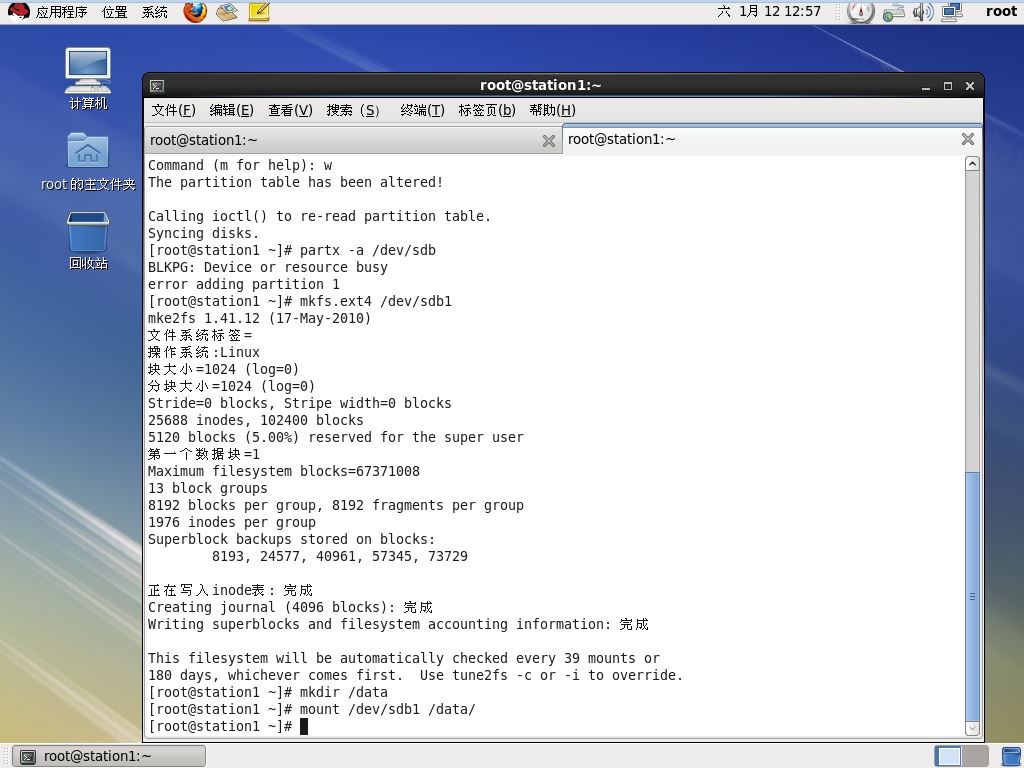Viewport: 1024px width, 768px height.
Task: Click the network storage tray icon
Action: click(893, 12)
